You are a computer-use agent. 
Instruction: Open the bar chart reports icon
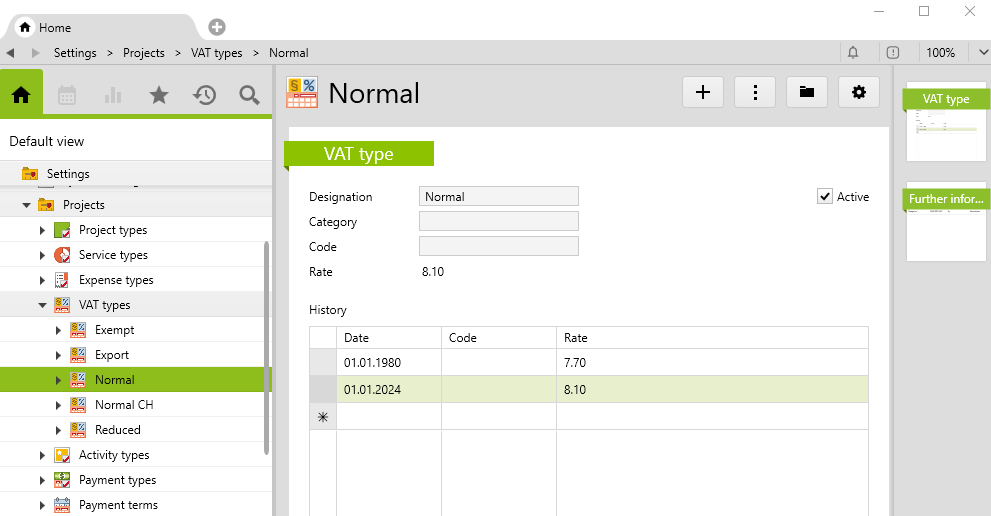pos(113,95)
